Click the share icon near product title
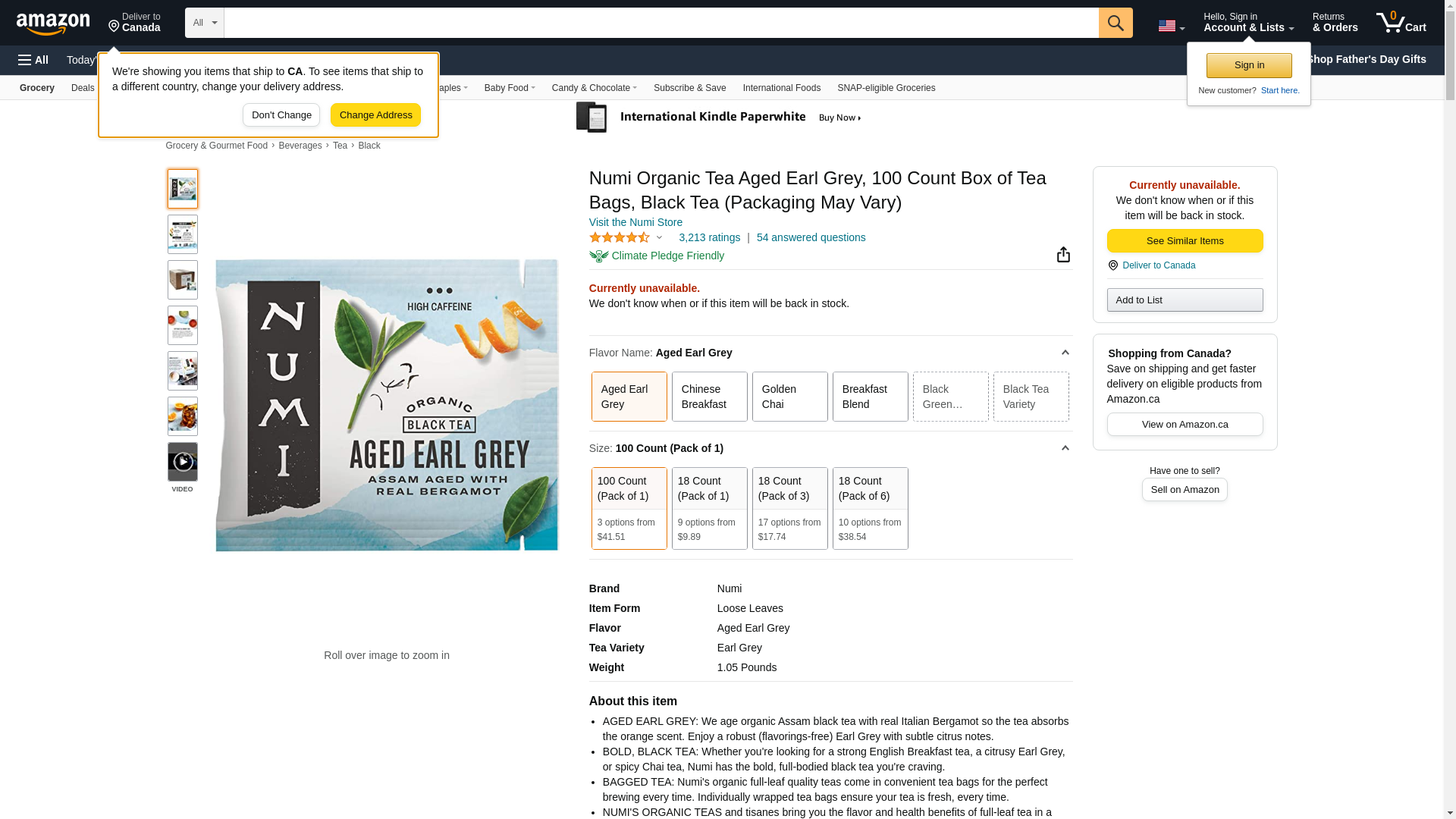The height and width of the screenshot is (819, 1456). tap(1063, 255)
